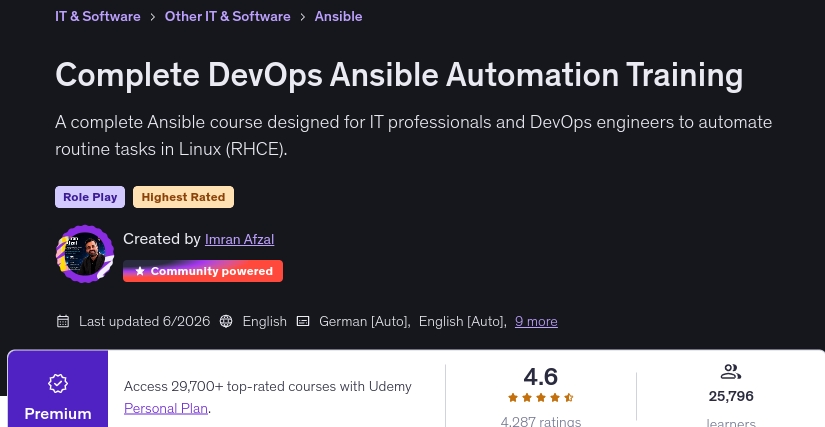Click the 'German [Auto]' caption language
This screenshot has height=427, width=825.
tap(365, 321)
